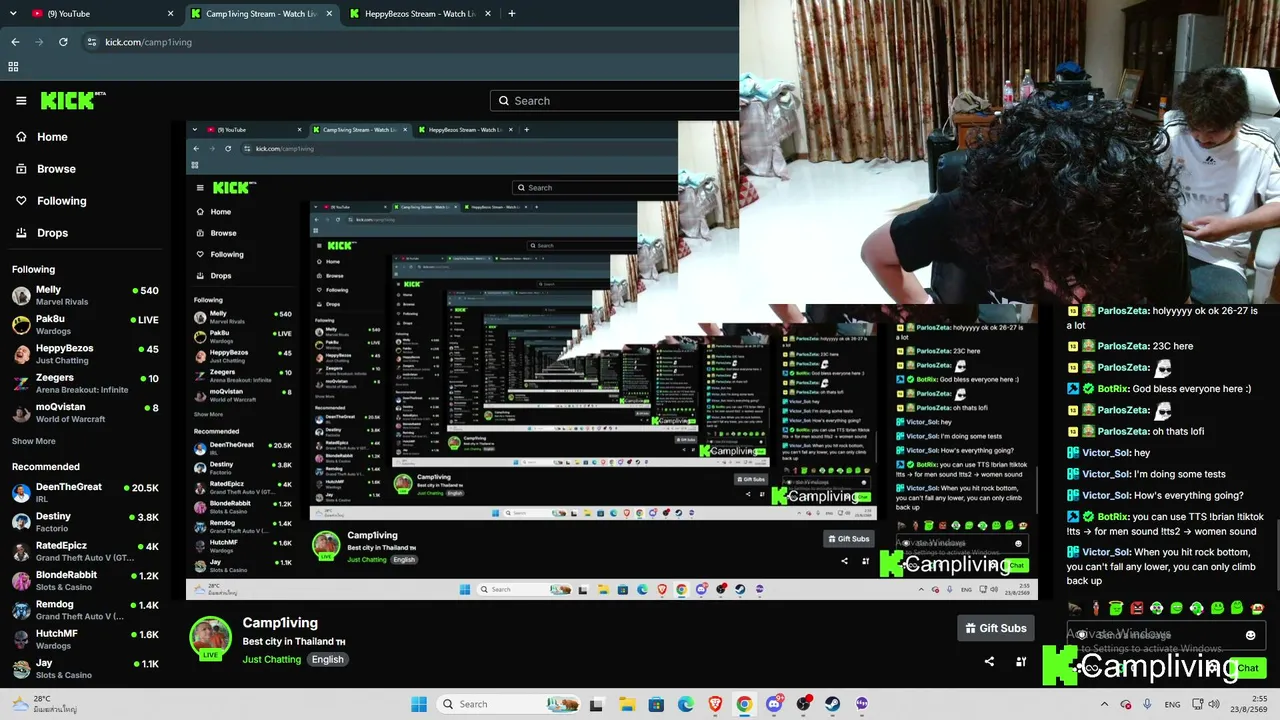Click the Gift Subs button
The image size is (1280, 720).
tap(995, 628)
